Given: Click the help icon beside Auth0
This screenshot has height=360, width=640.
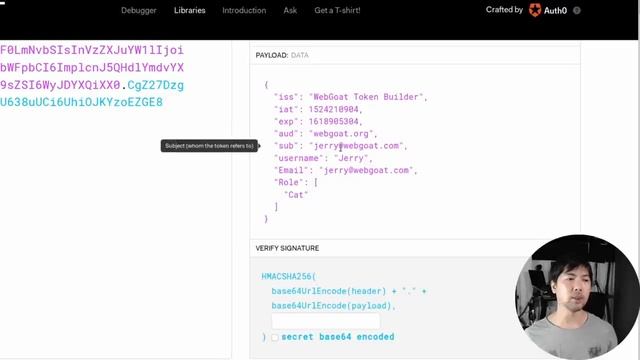Looking at the screenshot, I should pyautogui.click(x=577, y=11).
